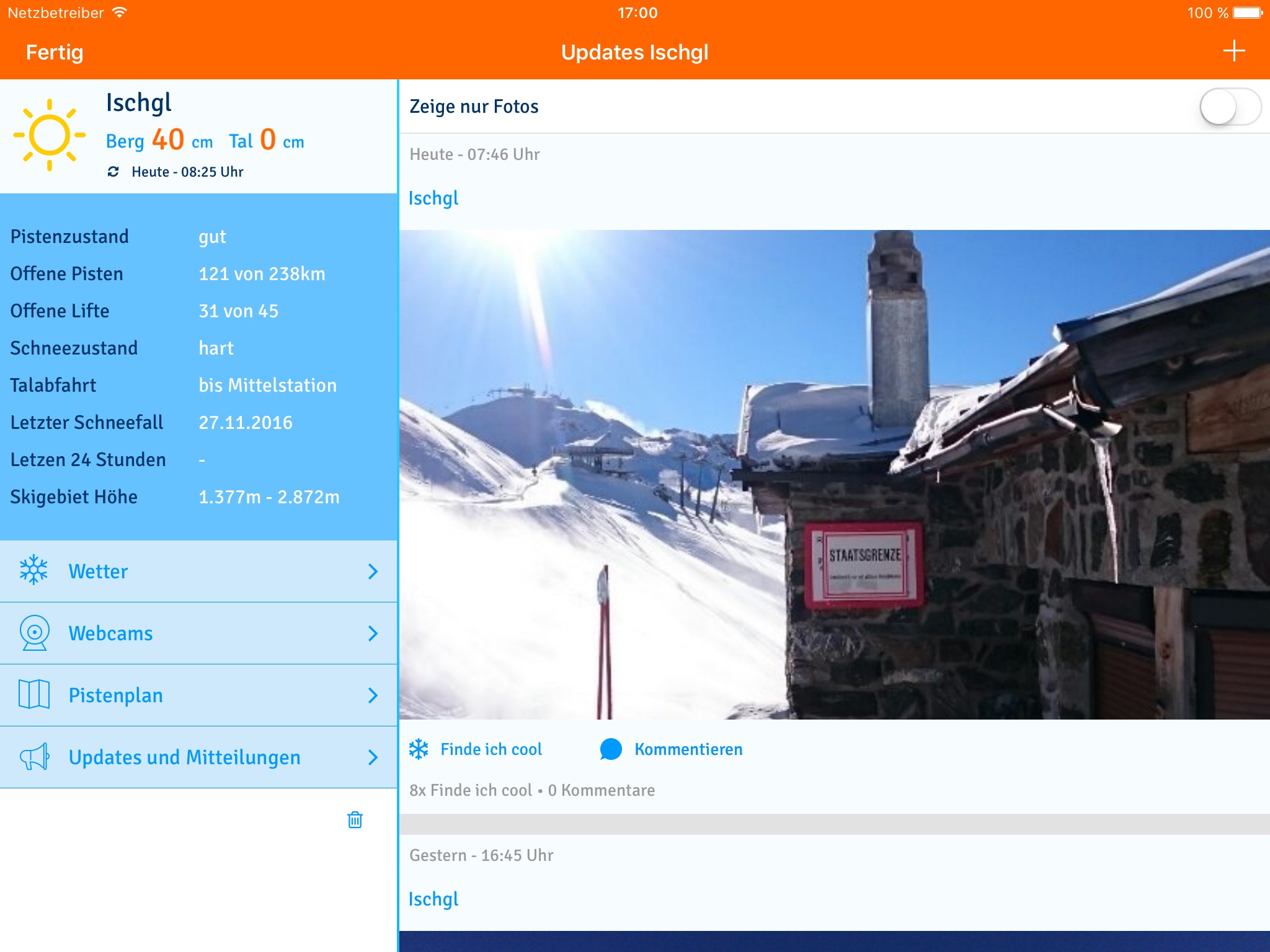The image size is (1270, 952).
Task: Tap the 17:00 clock in status bar
Action: tap(637, 13)
